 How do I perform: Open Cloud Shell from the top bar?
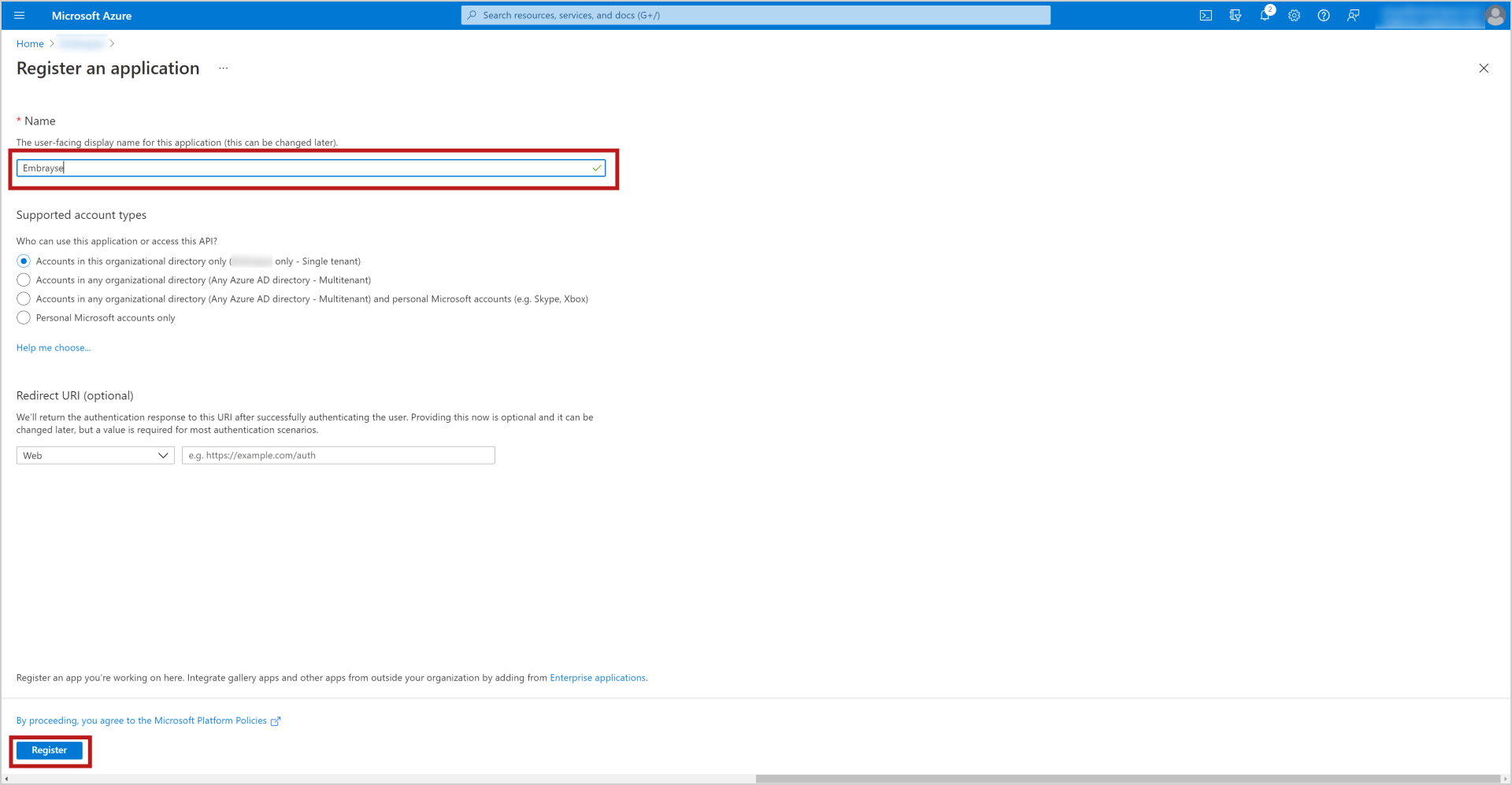[x=1206, y=15]
